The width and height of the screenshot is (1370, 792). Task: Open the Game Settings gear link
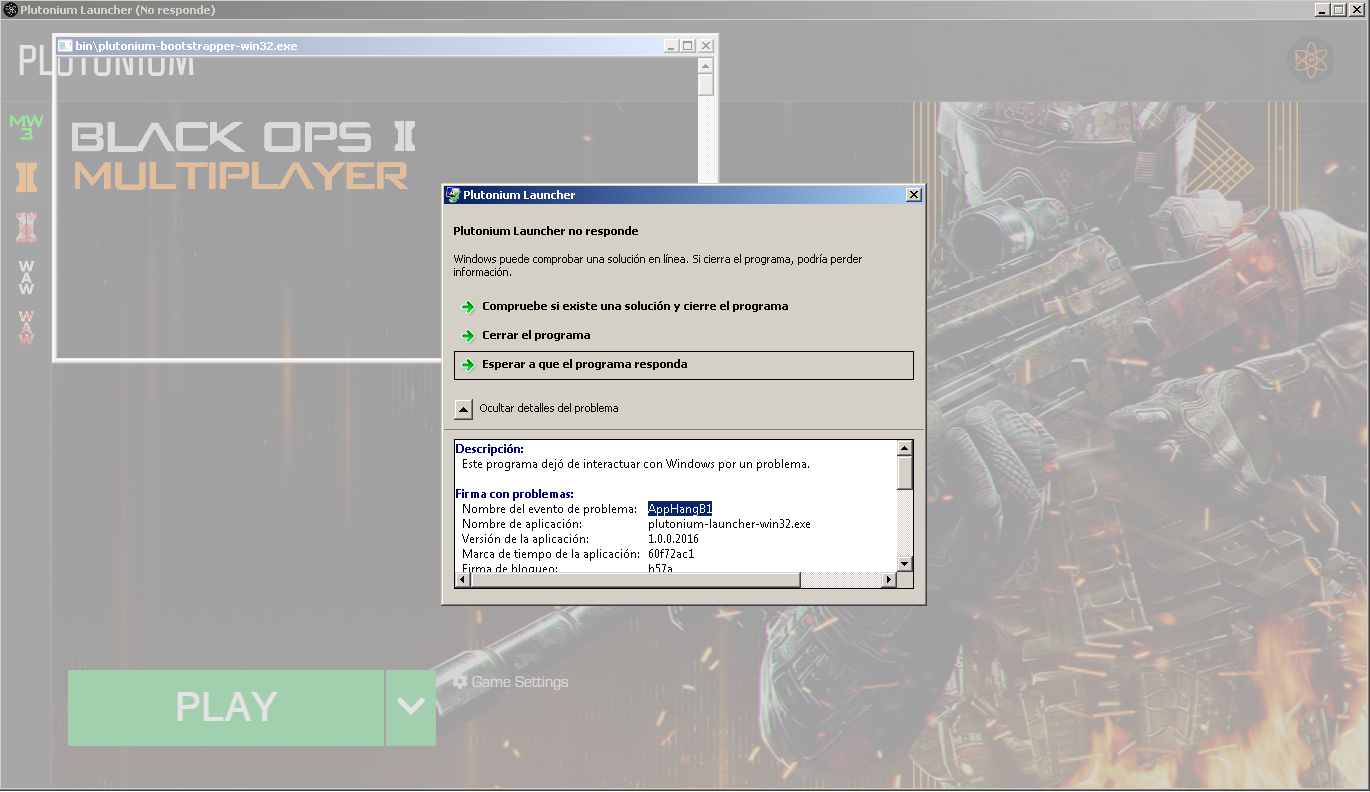pos(510,682)
